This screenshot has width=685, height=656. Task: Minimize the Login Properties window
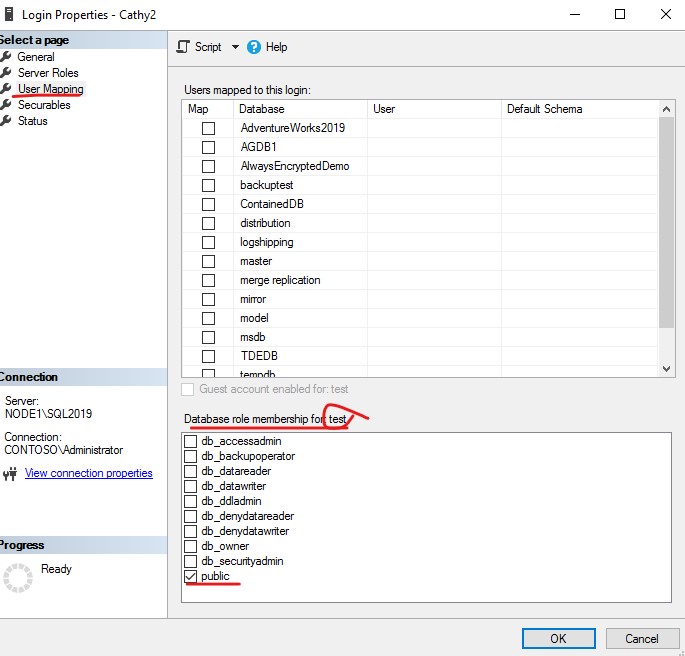pos(575,14)
